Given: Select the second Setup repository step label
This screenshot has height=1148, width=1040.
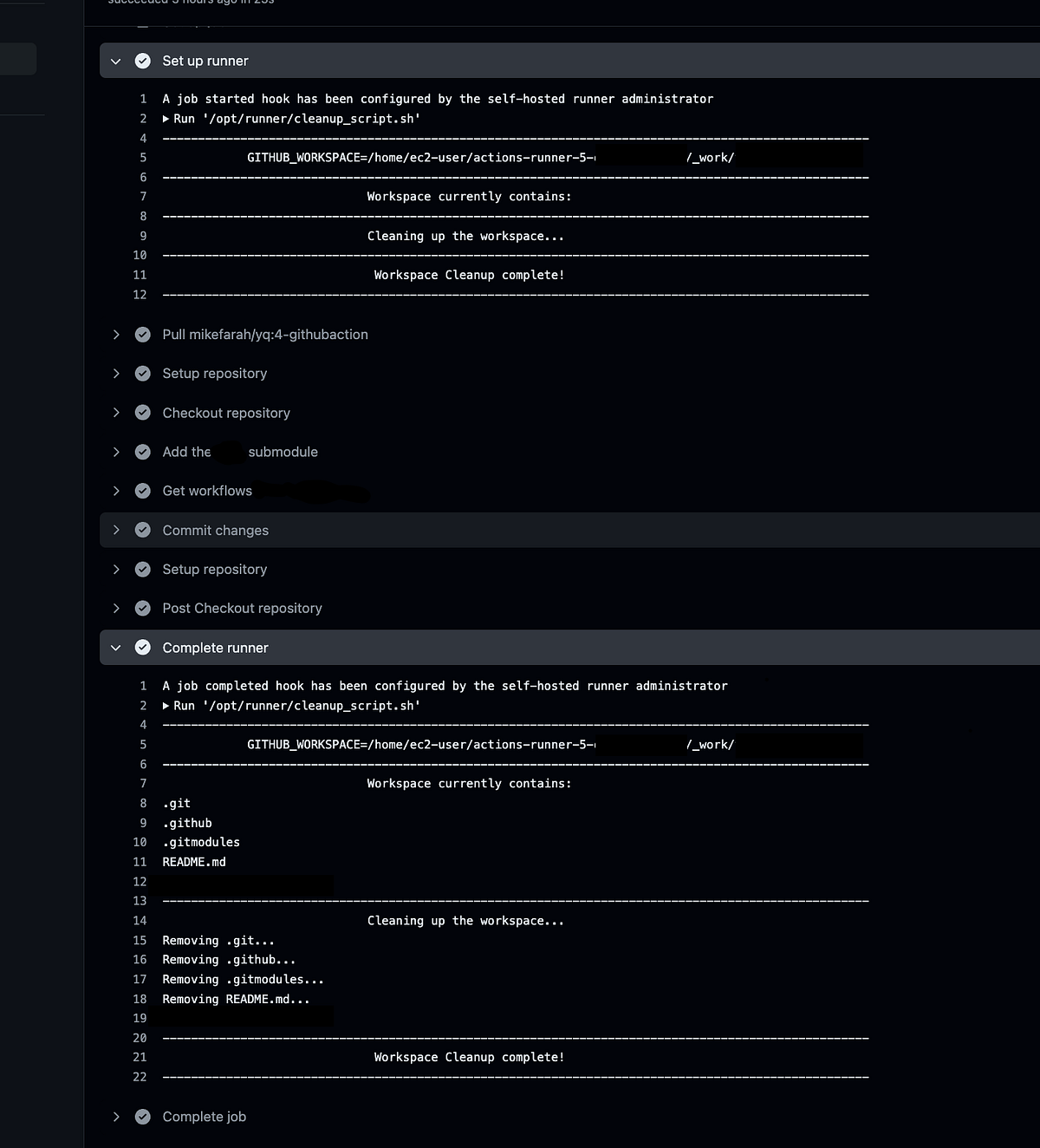Looking at the screenshot, I should click(x=214, y=569).
